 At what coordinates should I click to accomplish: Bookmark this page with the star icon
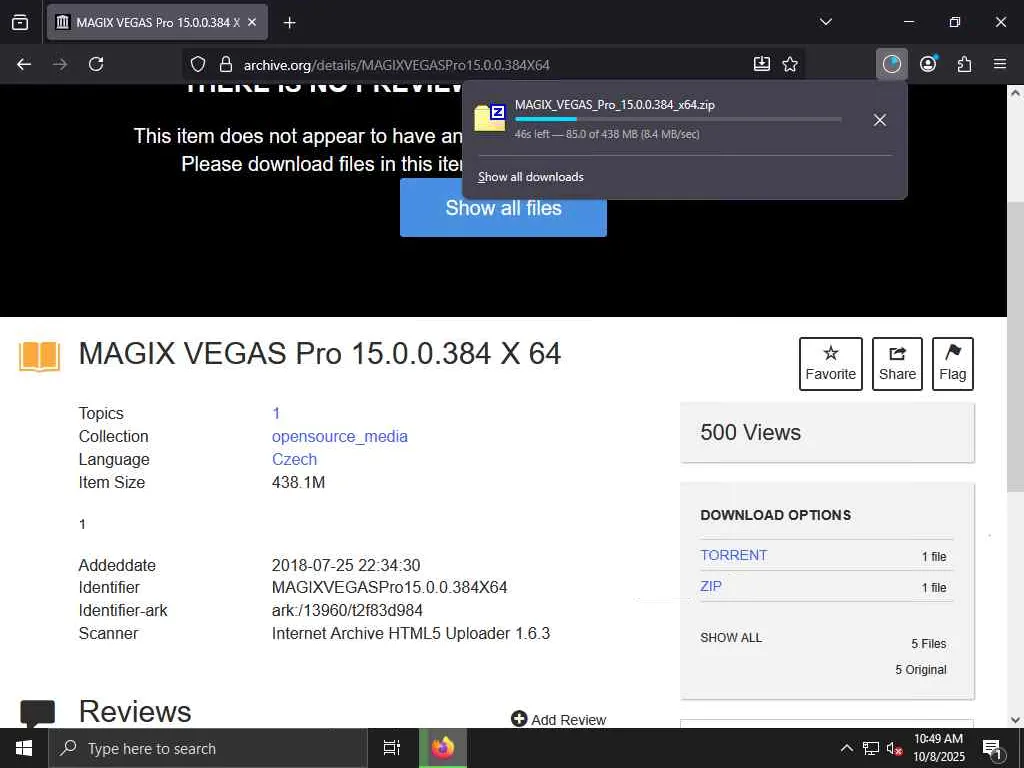(790, 64)
